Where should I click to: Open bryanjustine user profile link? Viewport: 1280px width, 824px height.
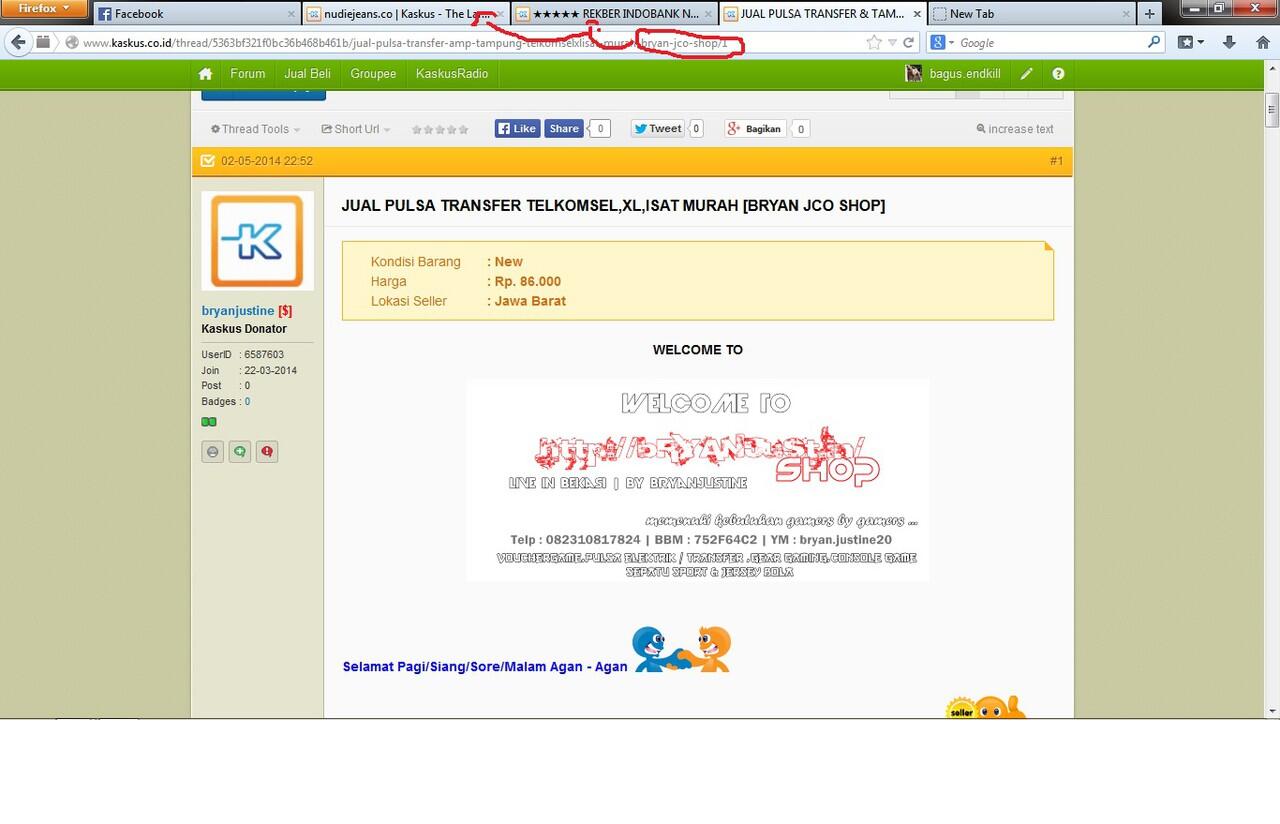(238, 311)
